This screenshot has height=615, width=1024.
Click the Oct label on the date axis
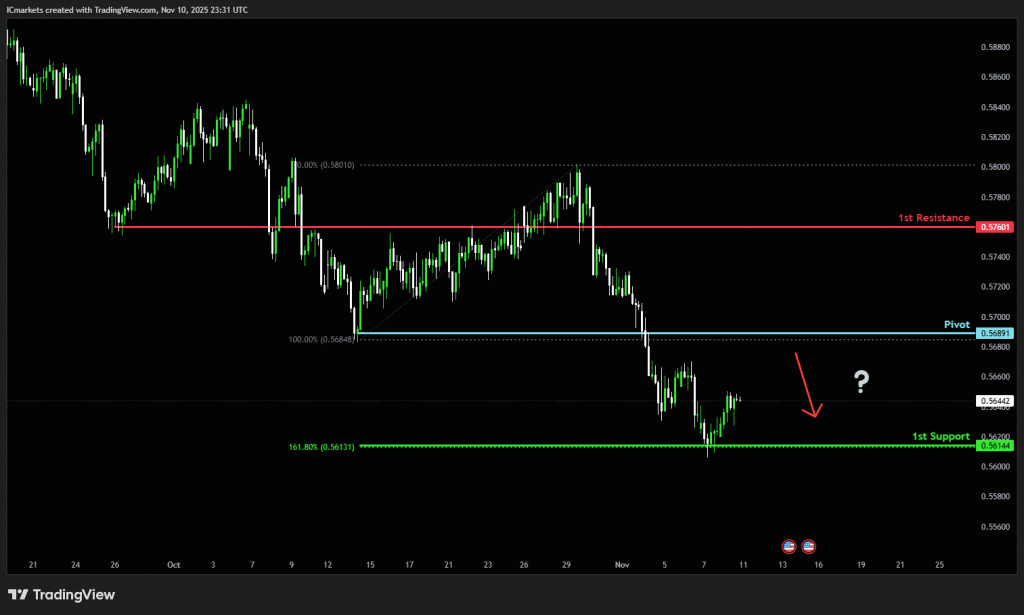172,565
